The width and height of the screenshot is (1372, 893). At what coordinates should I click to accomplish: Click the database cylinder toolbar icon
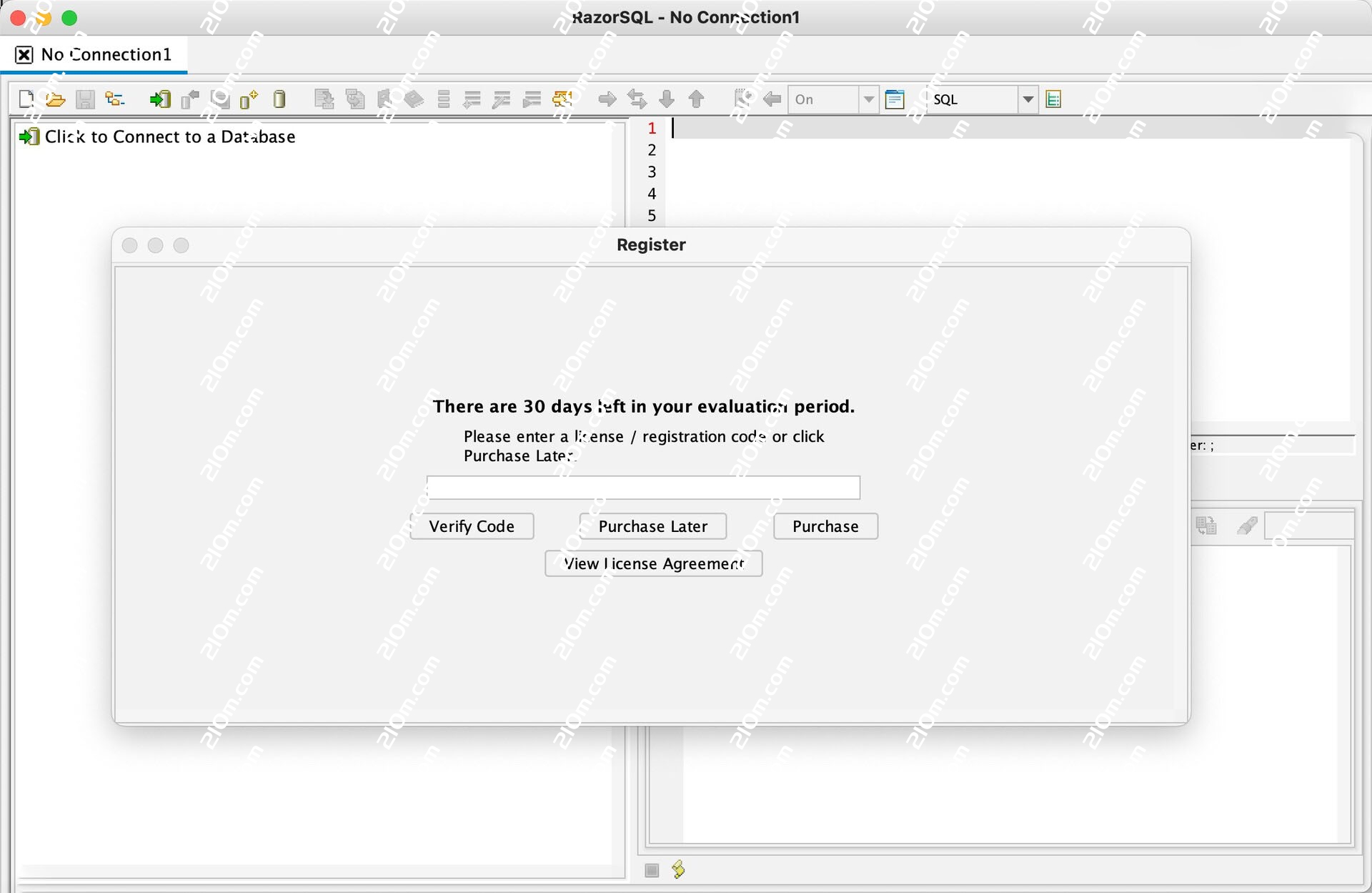[x=279, y=99]
